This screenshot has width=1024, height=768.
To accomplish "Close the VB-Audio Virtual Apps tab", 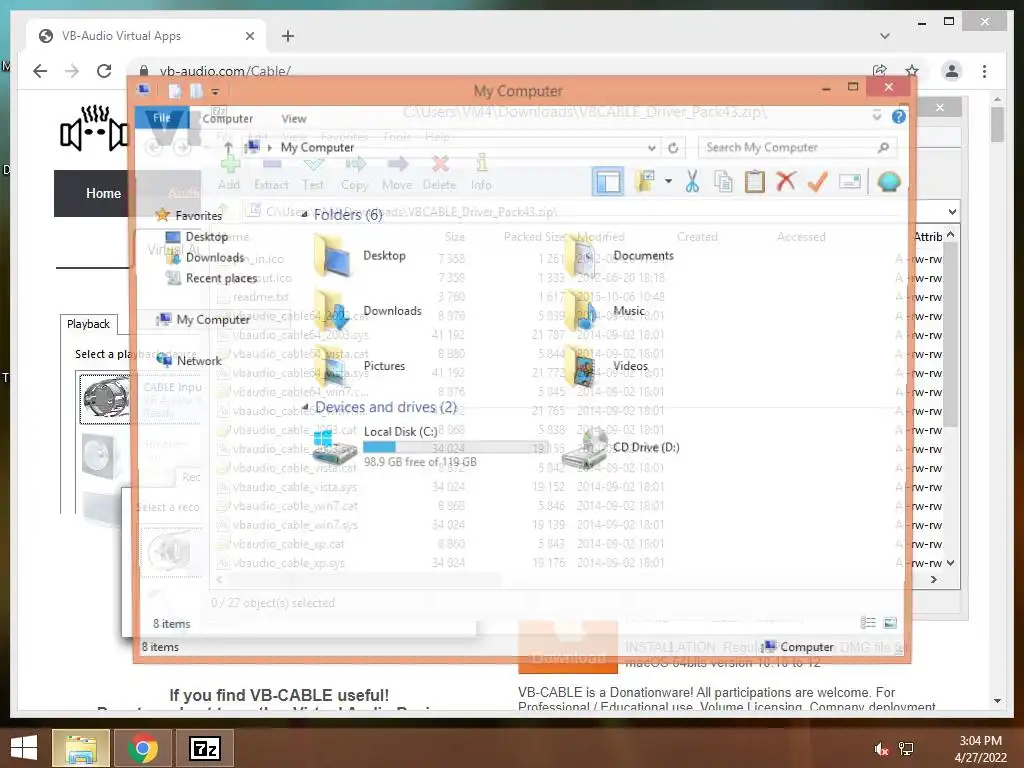I will click(x=249, y=36).
